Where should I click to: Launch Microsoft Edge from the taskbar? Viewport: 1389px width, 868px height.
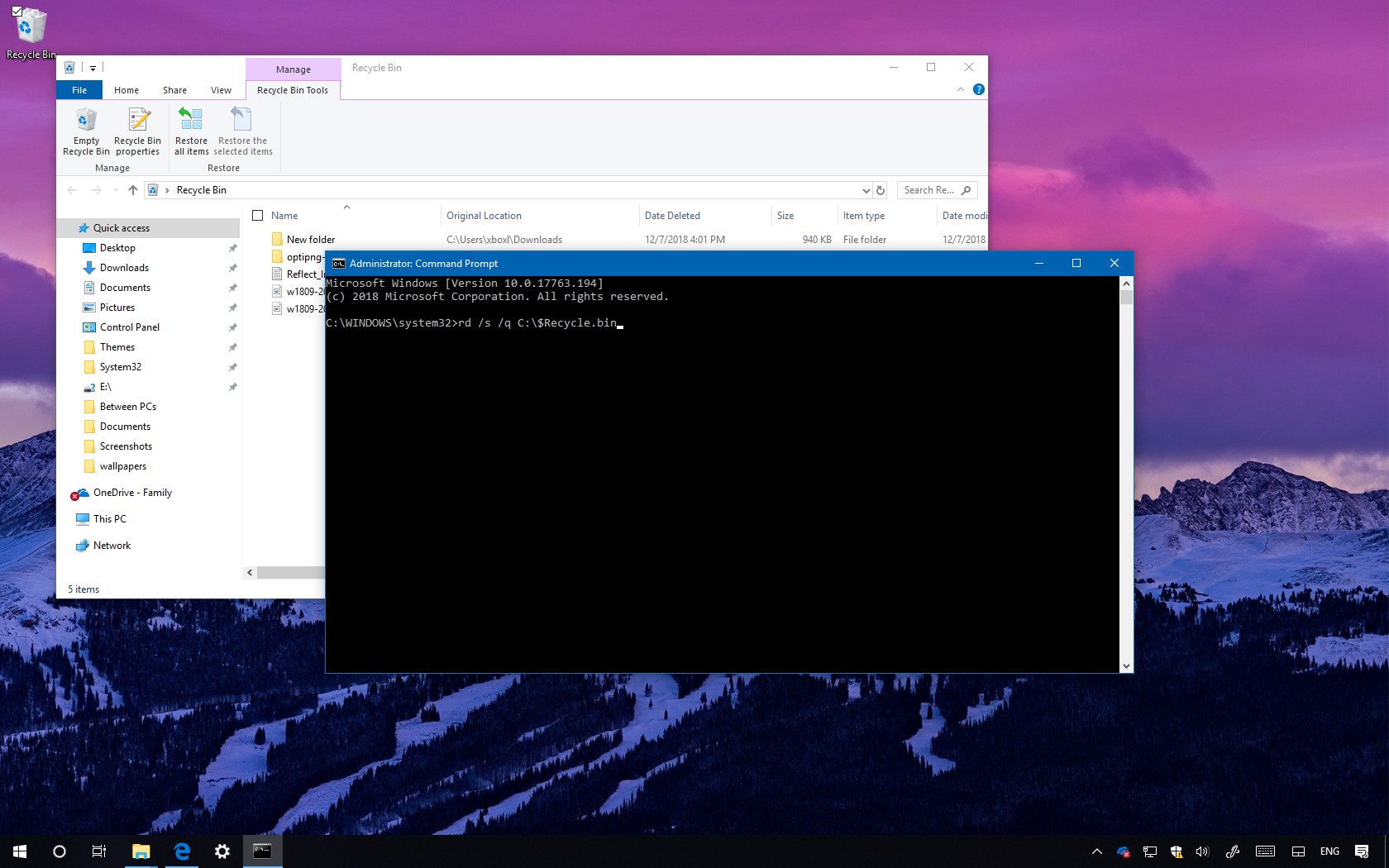tap(181, 851)
